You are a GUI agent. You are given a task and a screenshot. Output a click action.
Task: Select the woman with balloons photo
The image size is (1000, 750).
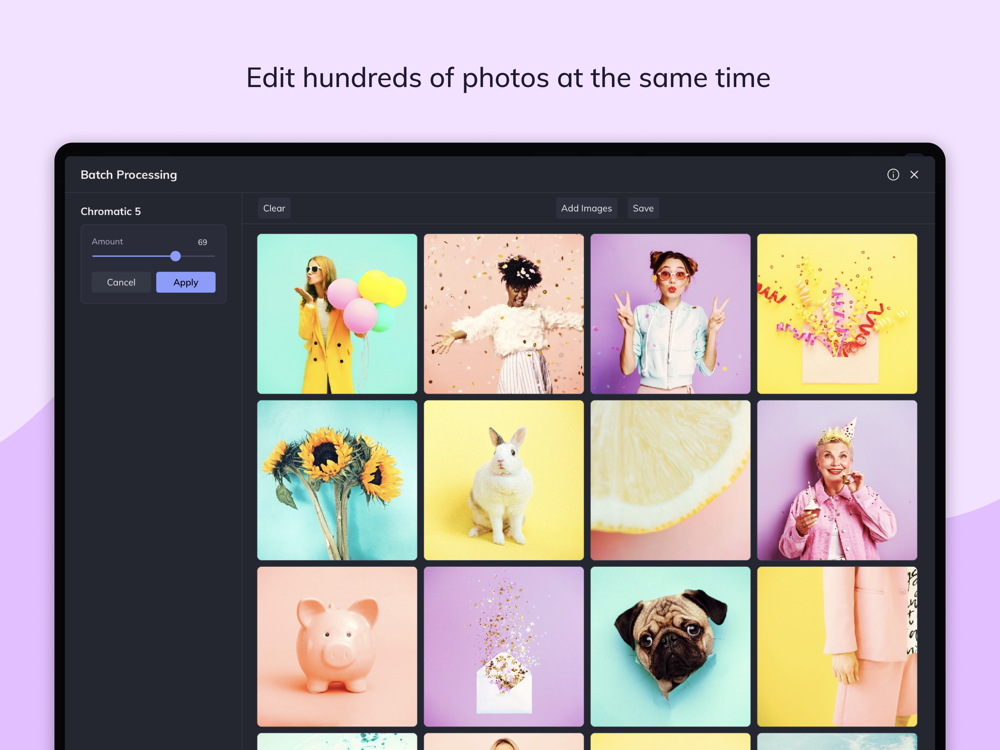click(337, 314)
